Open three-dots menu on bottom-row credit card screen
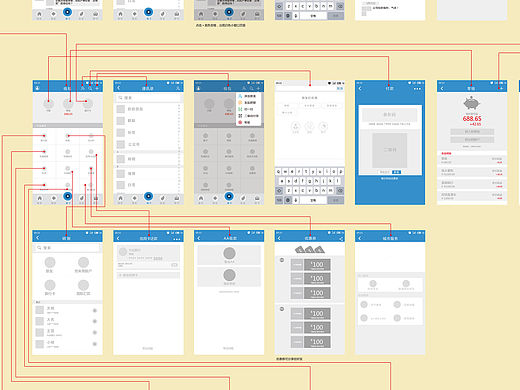Image resolution: width=520 pixels, height=390 pixels. [177, 239]
